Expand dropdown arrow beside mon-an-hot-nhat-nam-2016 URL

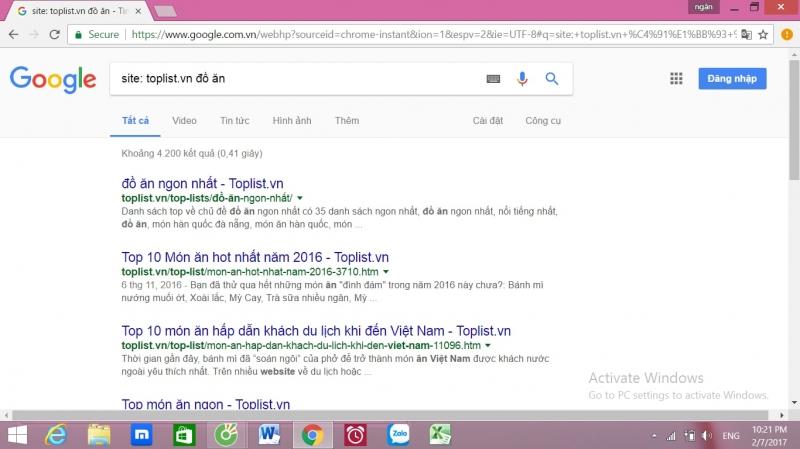pyautogui.click(x=387, y=271)
